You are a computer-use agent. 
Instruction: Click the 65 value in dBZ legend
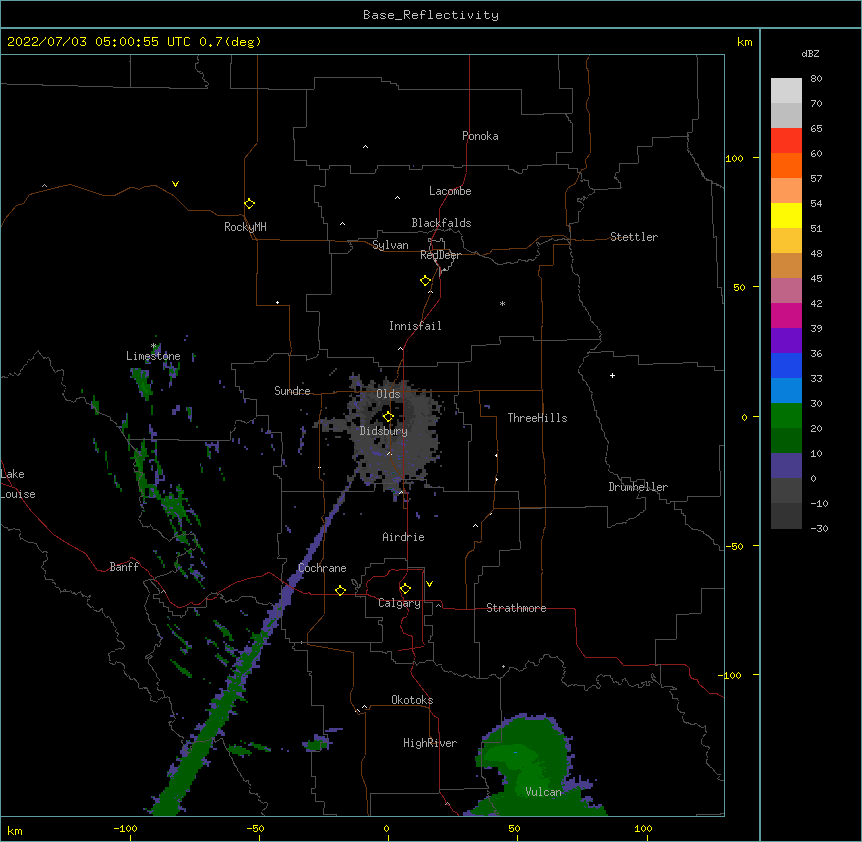(x=816, y=128)
